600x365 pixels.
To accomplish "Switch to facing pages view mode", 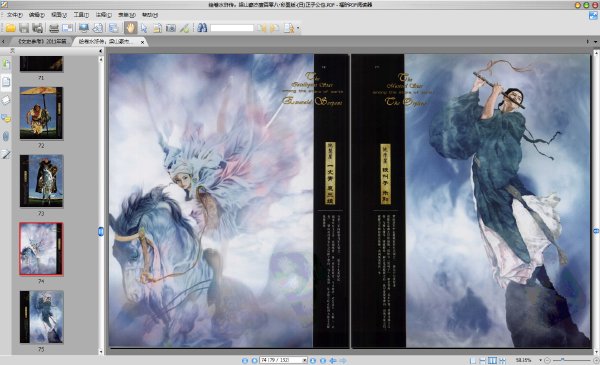I will coord(492,360).
